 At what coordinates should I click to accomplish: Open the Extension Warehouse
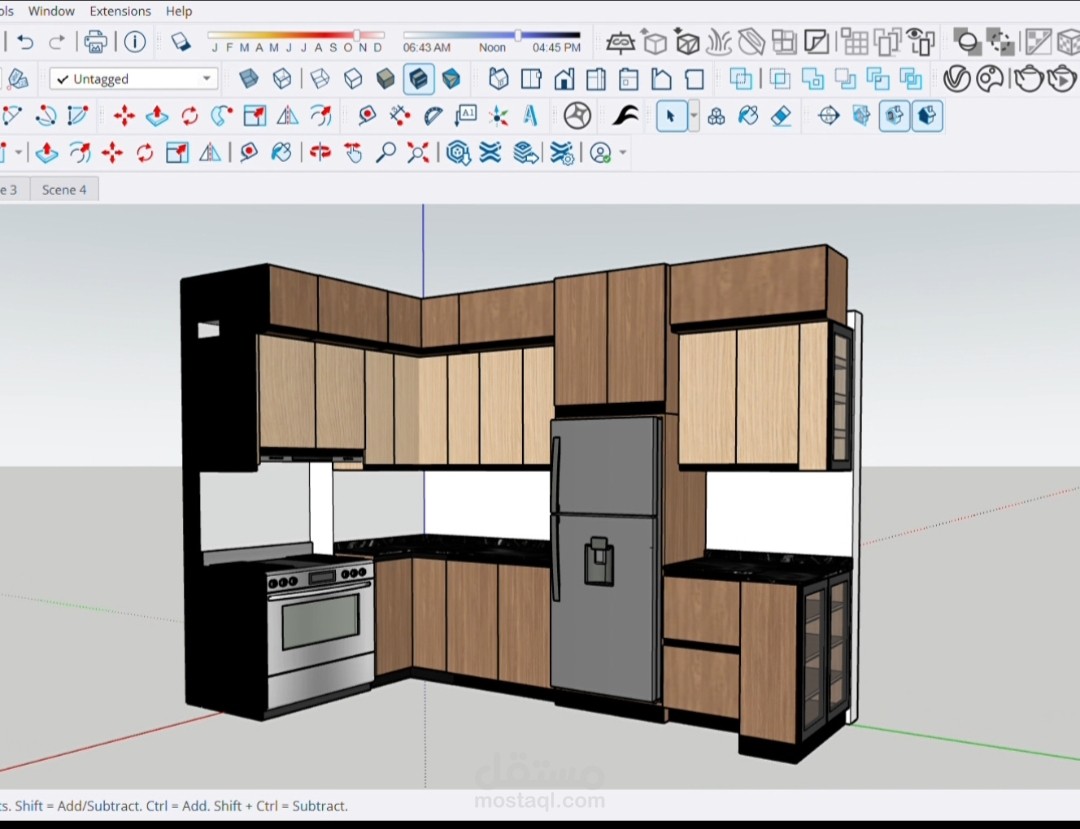coord(490,153)
